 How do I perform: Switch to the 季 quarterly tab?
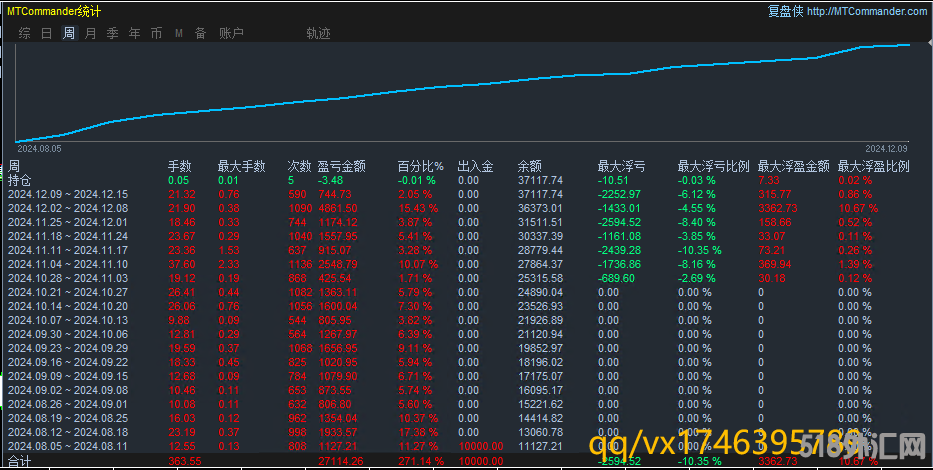pyautogui.click(x=113, y=33)
